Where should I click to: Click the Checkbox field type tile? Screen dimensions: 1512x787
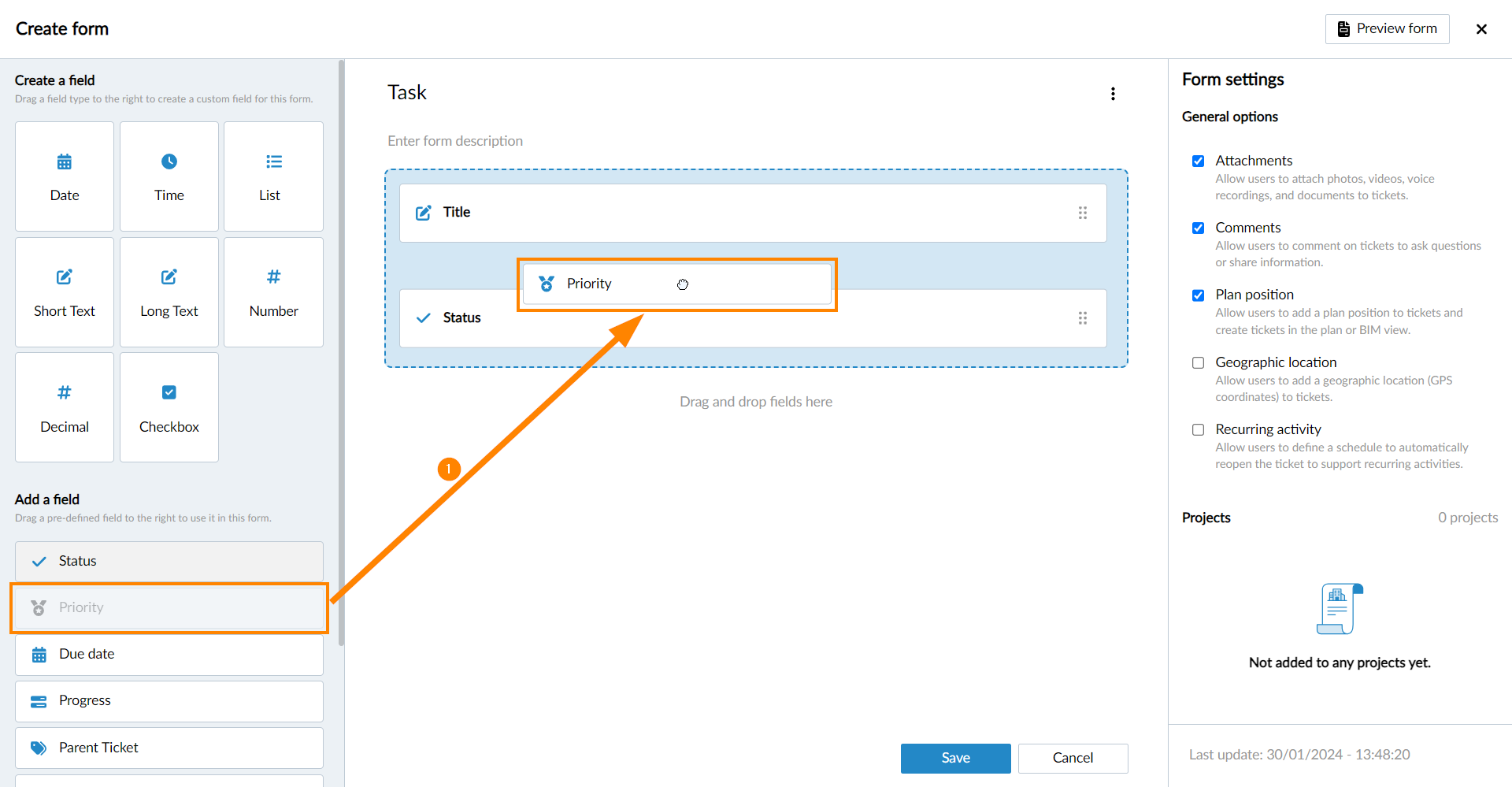(169, 407)
